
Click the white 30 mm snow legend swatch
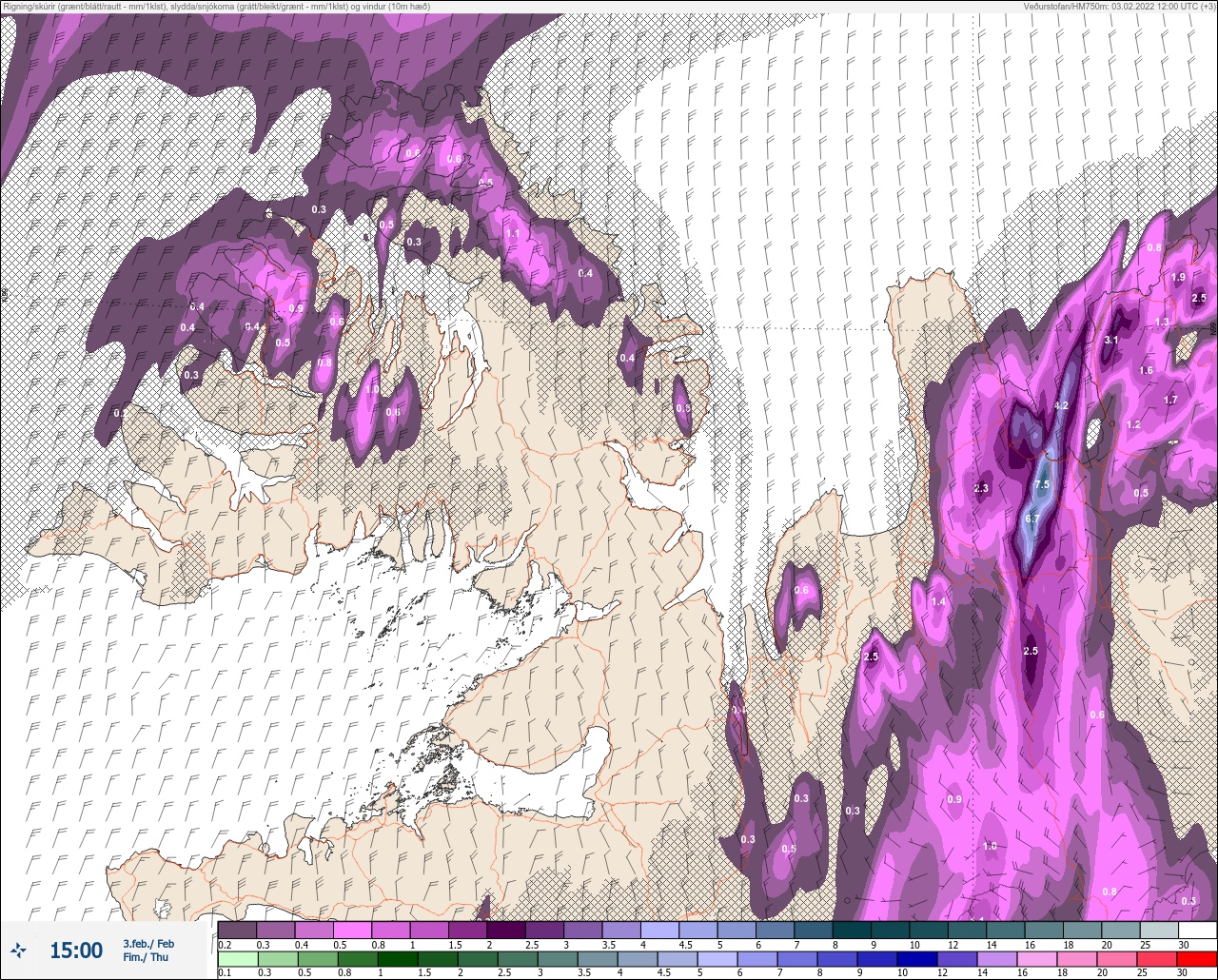coord(1197,930)
